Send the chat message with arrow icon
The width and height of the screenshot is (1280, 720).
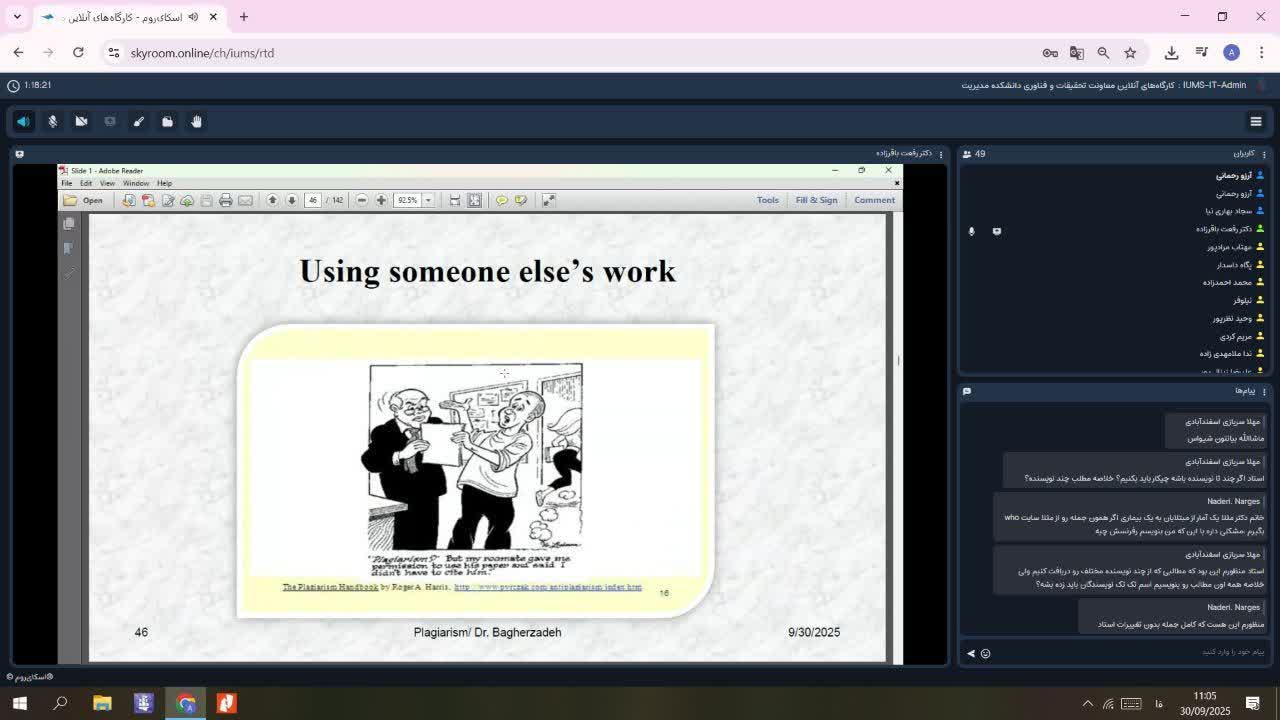pyautogui.click(x=970, y=653)
